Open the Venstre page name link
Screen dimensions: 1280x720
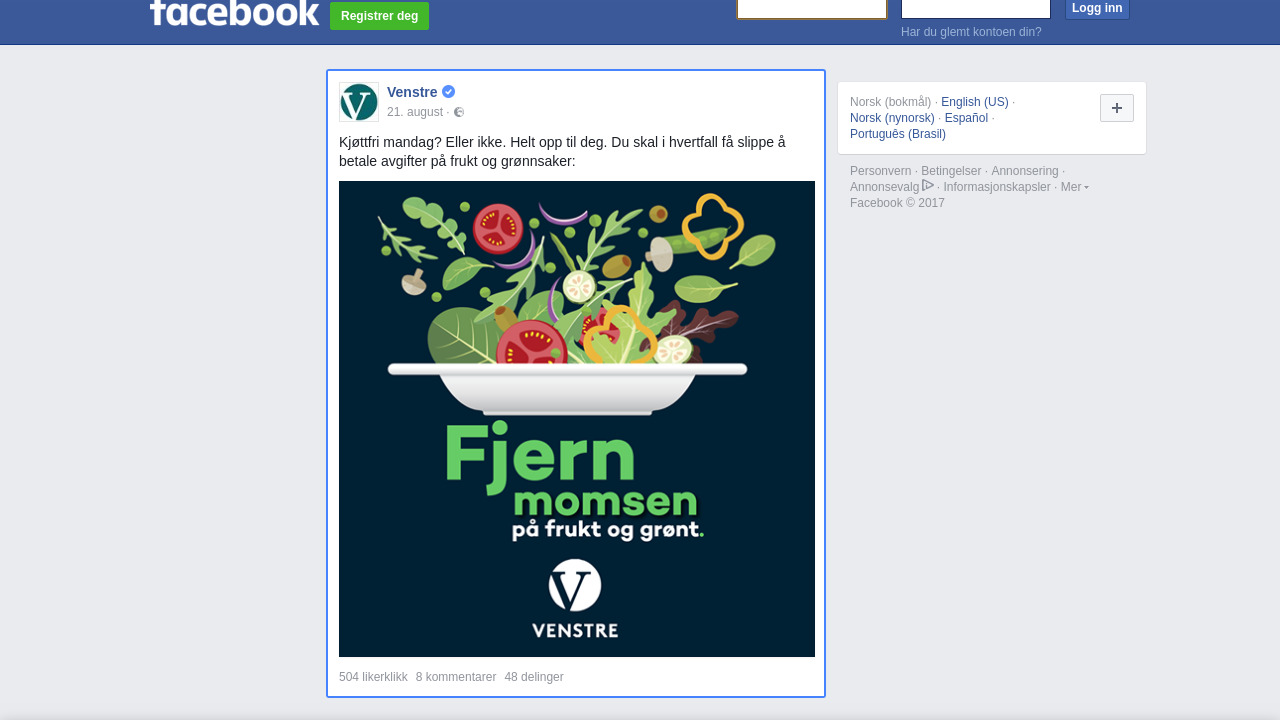tap(412, 92)
